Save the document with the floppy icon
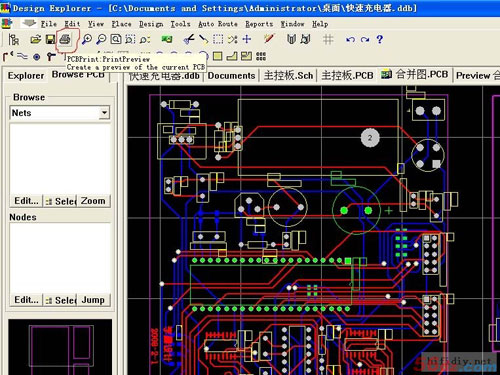This screenshot has width=500, height=375. tap(50, 39)
